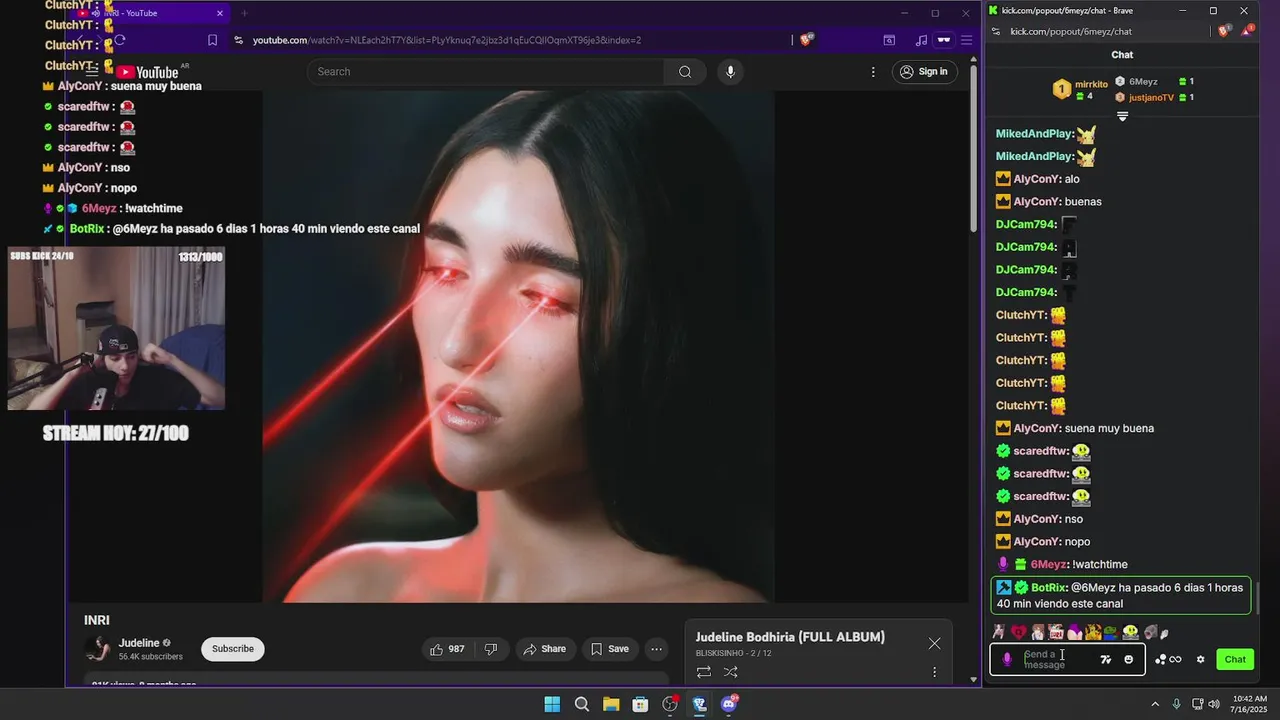Open 6Meyz username in Kick chat
Image resolution: width=1280 pixels, height=720 pixels.
click(1049, 565)
